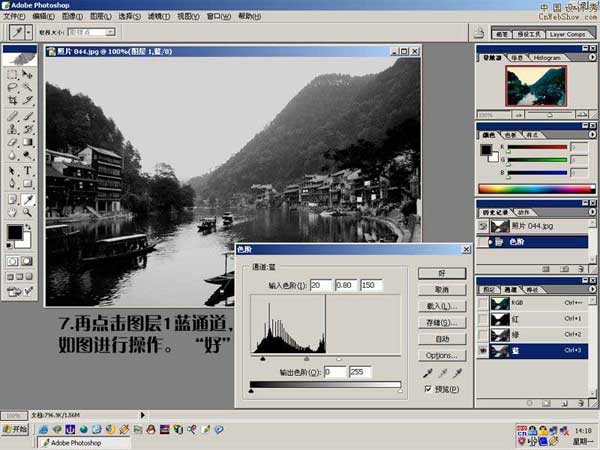This screenshot has width=600, height=450.
Task: Select the Dodge tool
Action: point(27,155)
